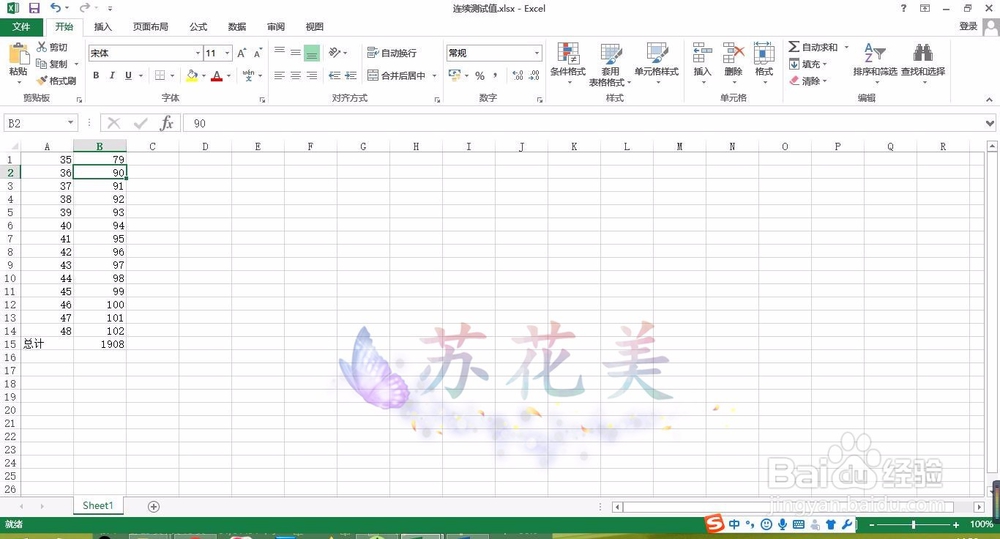The image size is (1000, 539).
Task: Switch to the Page Layout (页面布局) tab
Action: (151, 27)
